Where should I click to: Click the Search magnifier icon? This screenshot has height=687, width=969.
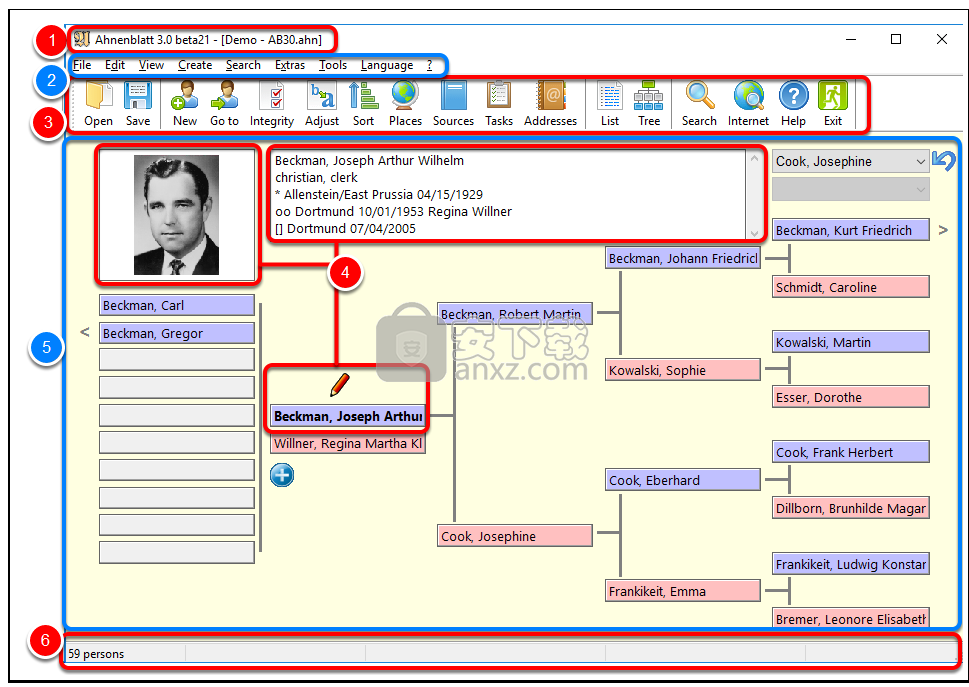tap(700, 96)
